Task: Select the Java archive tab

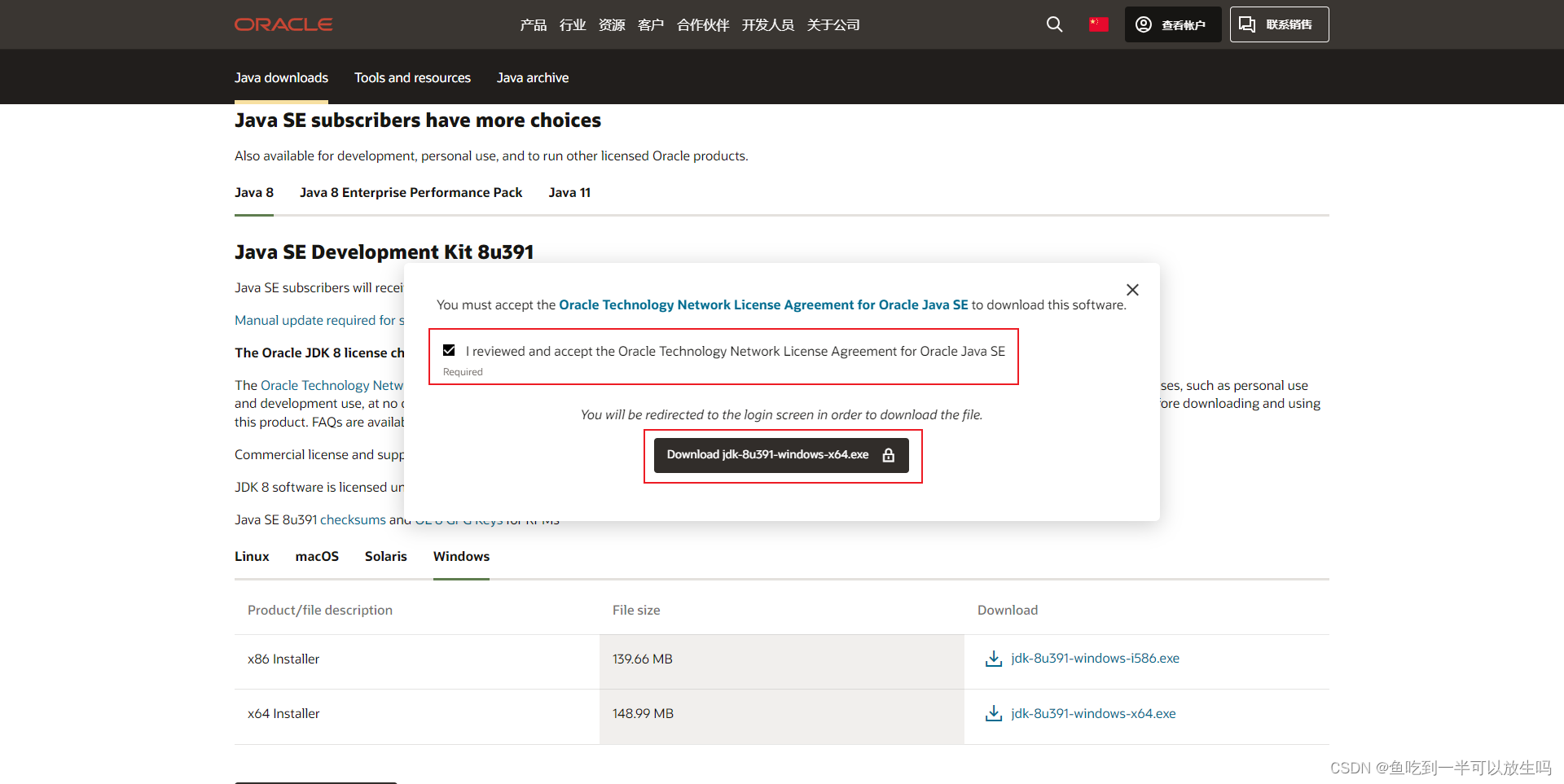Action: click(533, 78)
